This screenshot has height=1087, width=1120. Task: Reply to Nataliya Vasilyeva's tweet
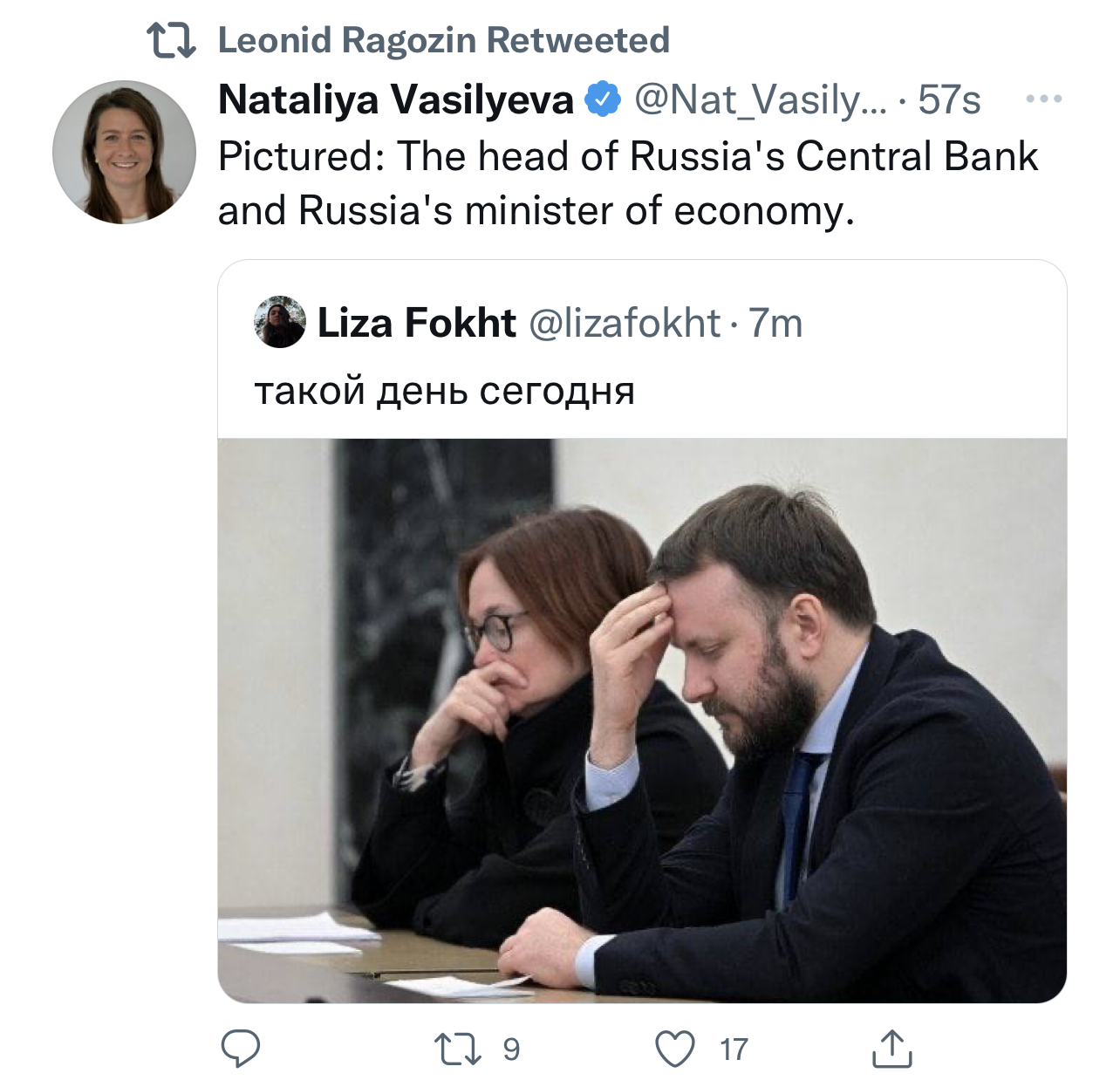(x=240, y=1048)
